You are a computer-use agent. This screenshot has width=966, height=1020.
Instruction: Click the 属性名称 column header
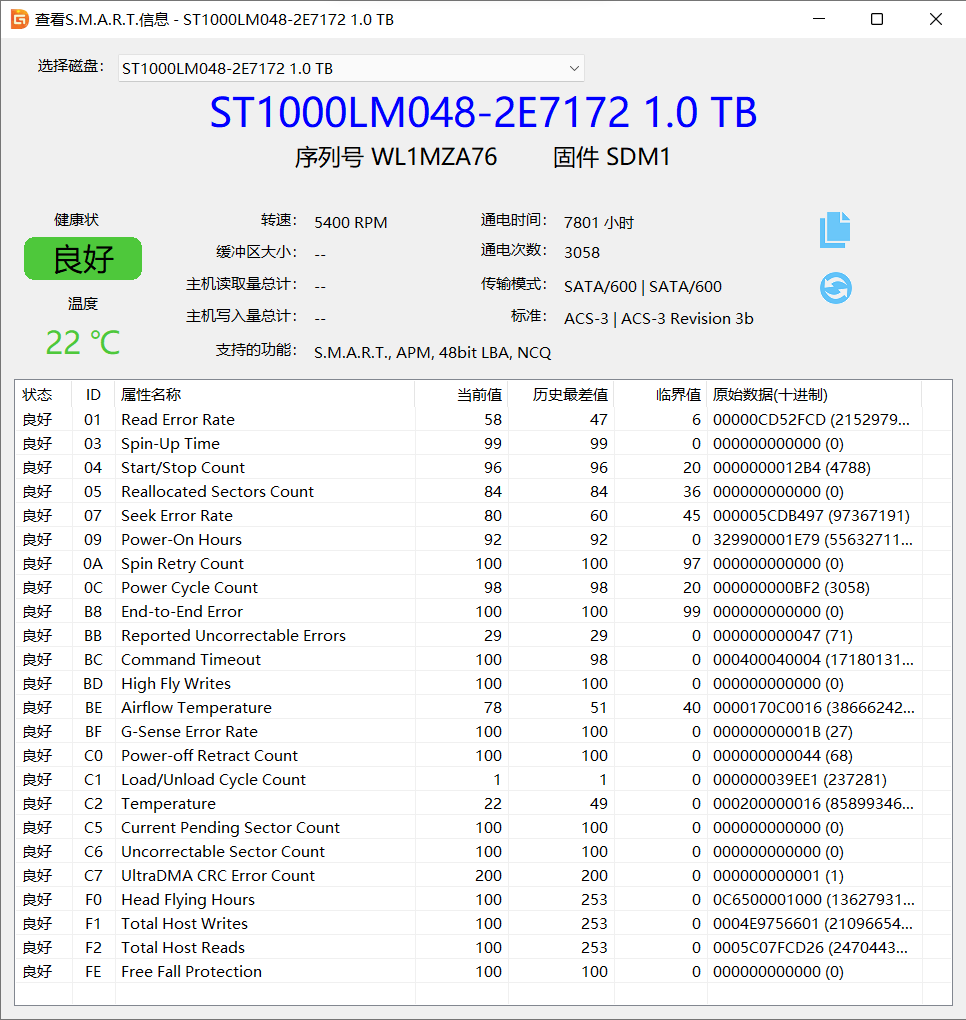coord(151,395)
